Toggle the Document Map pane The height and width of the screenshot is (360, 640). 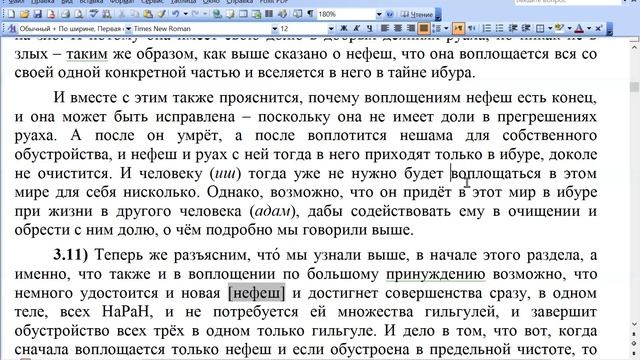[x=297, y=14]
